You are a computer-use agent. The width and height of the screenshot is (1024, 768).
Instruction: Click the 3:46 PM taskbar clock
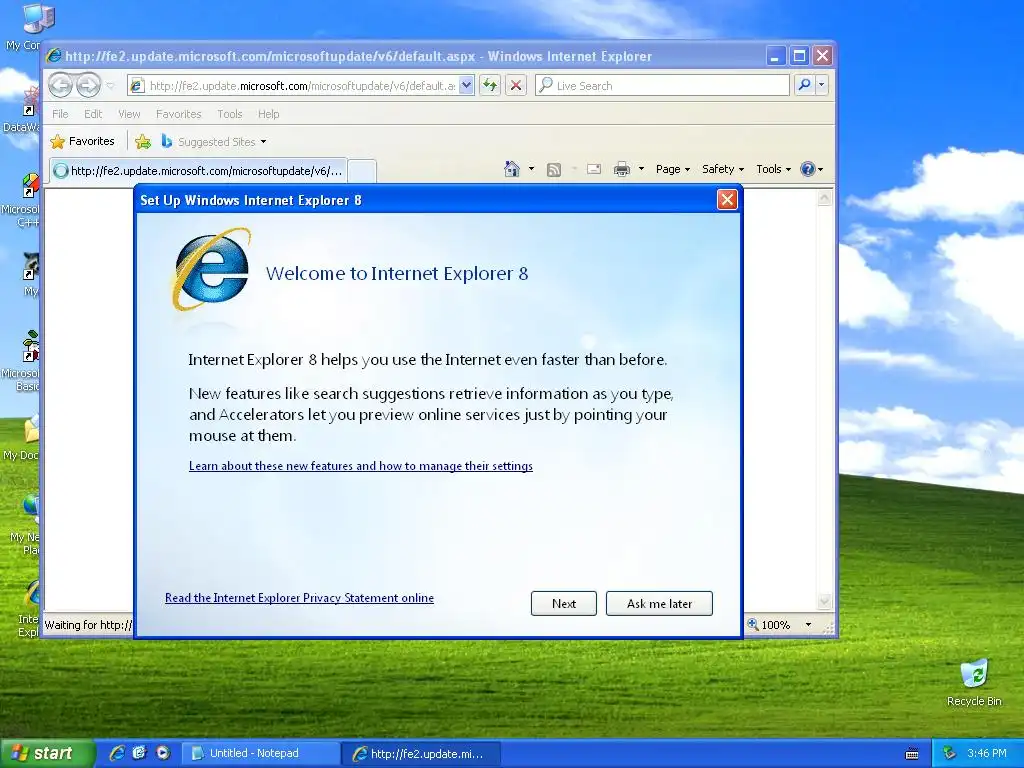coord(987,753)
